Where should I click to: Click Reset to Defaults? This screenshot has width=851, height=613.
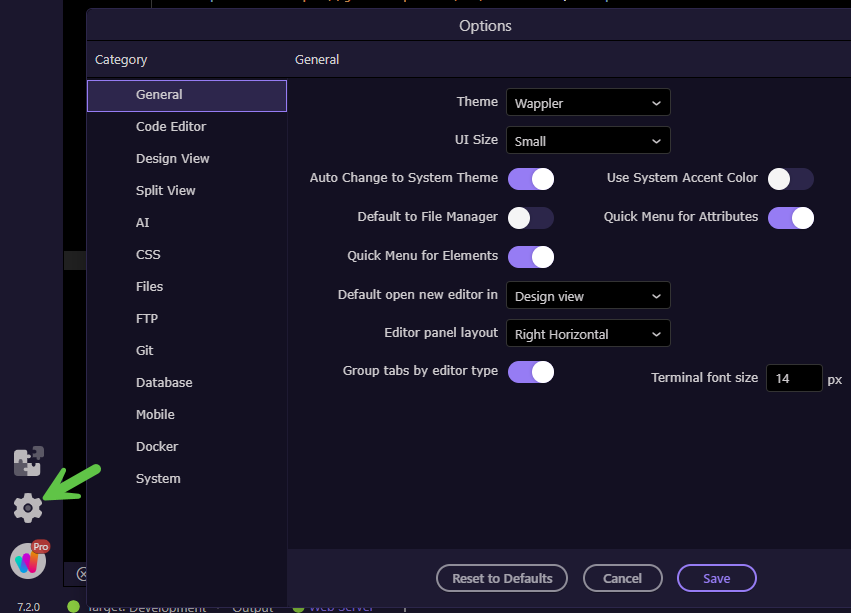[x=502, y=578]
